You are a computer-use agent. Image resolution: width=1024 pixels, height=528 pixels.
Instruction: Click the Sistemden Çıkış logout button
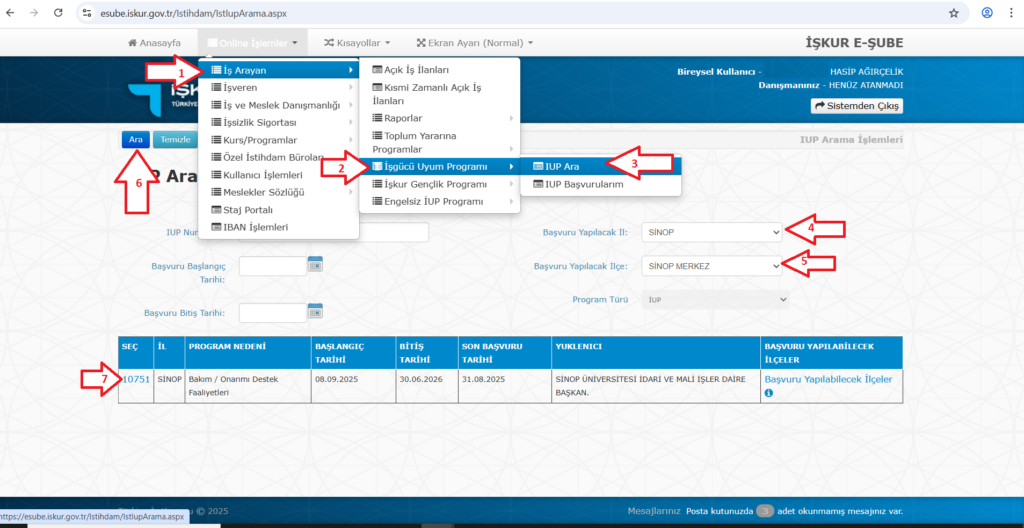(x=856, y=106)
